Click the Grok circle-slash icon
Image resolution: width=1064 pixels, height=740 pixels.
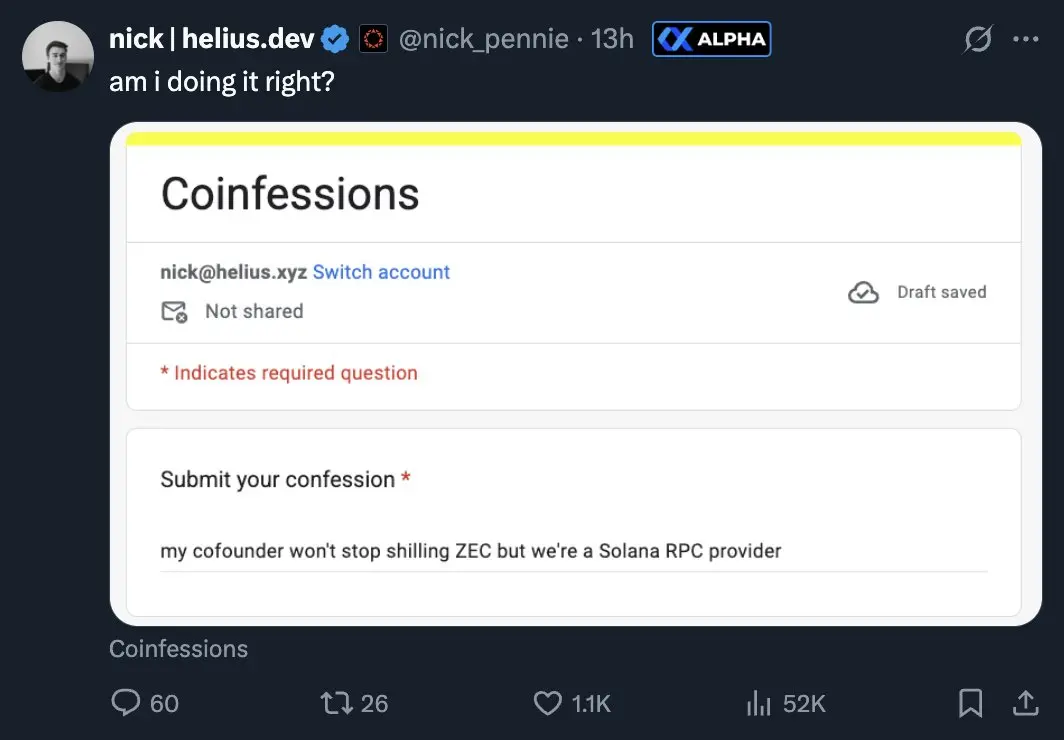(x=977, y=40)
